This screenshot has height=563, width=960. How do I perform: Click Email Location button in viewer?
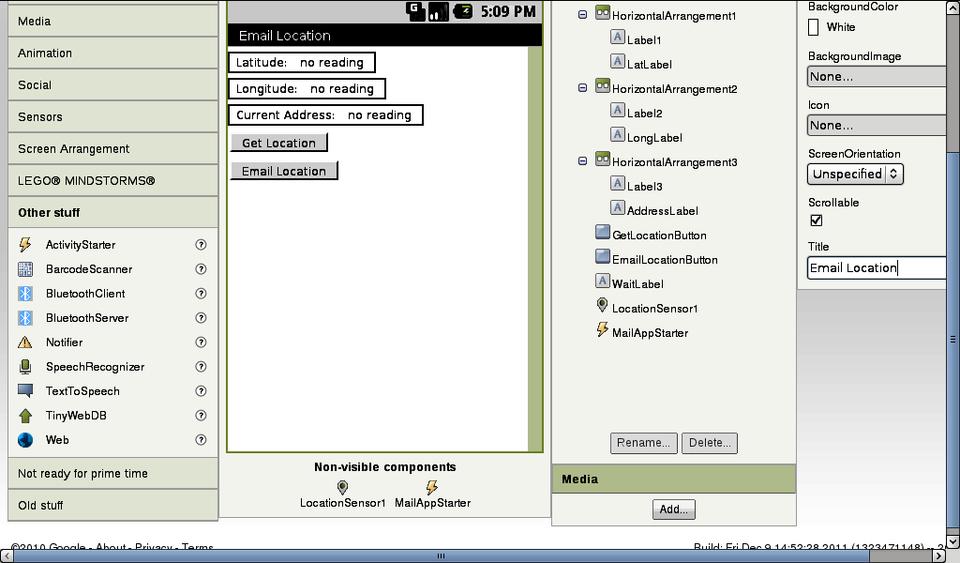(284, 171)
